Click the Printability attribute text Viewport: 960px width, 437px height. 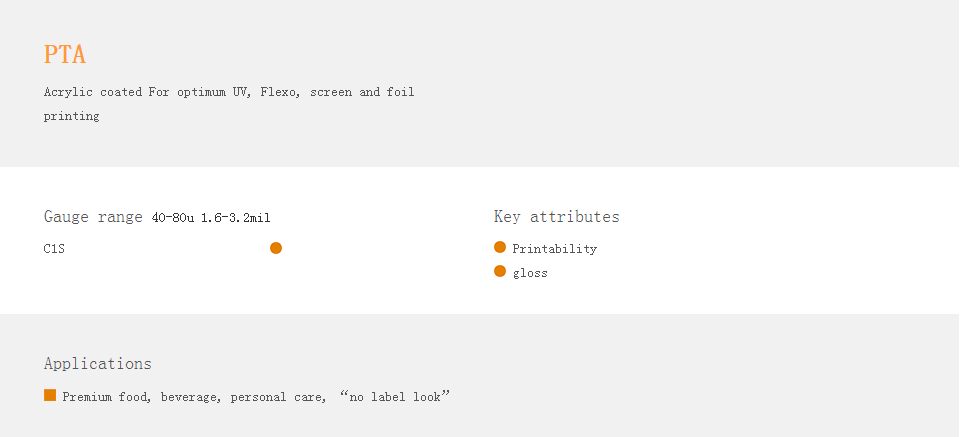pos(555,248)
